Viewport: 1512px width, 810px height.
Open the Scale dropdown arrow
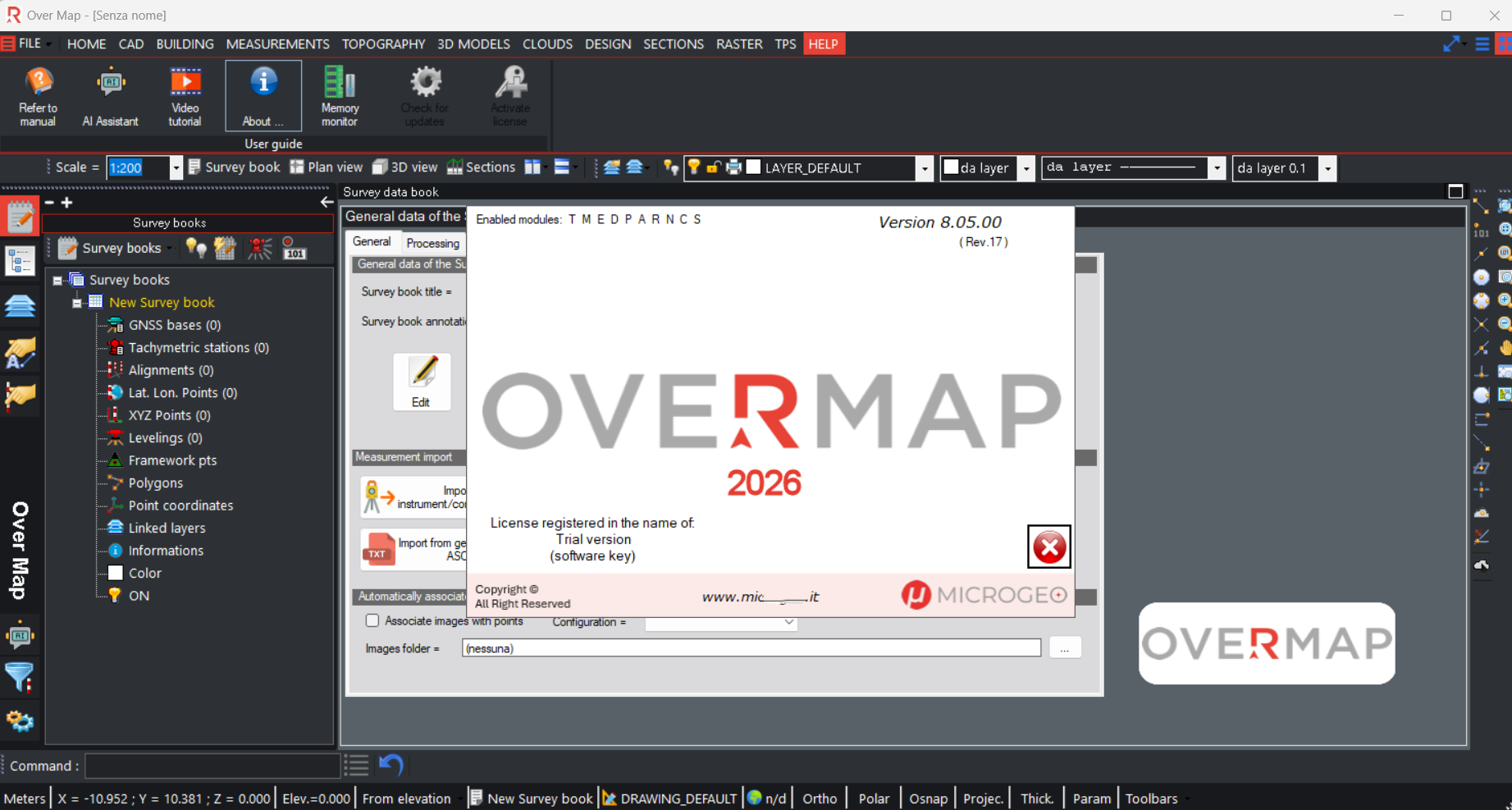(x=176, y=167)
